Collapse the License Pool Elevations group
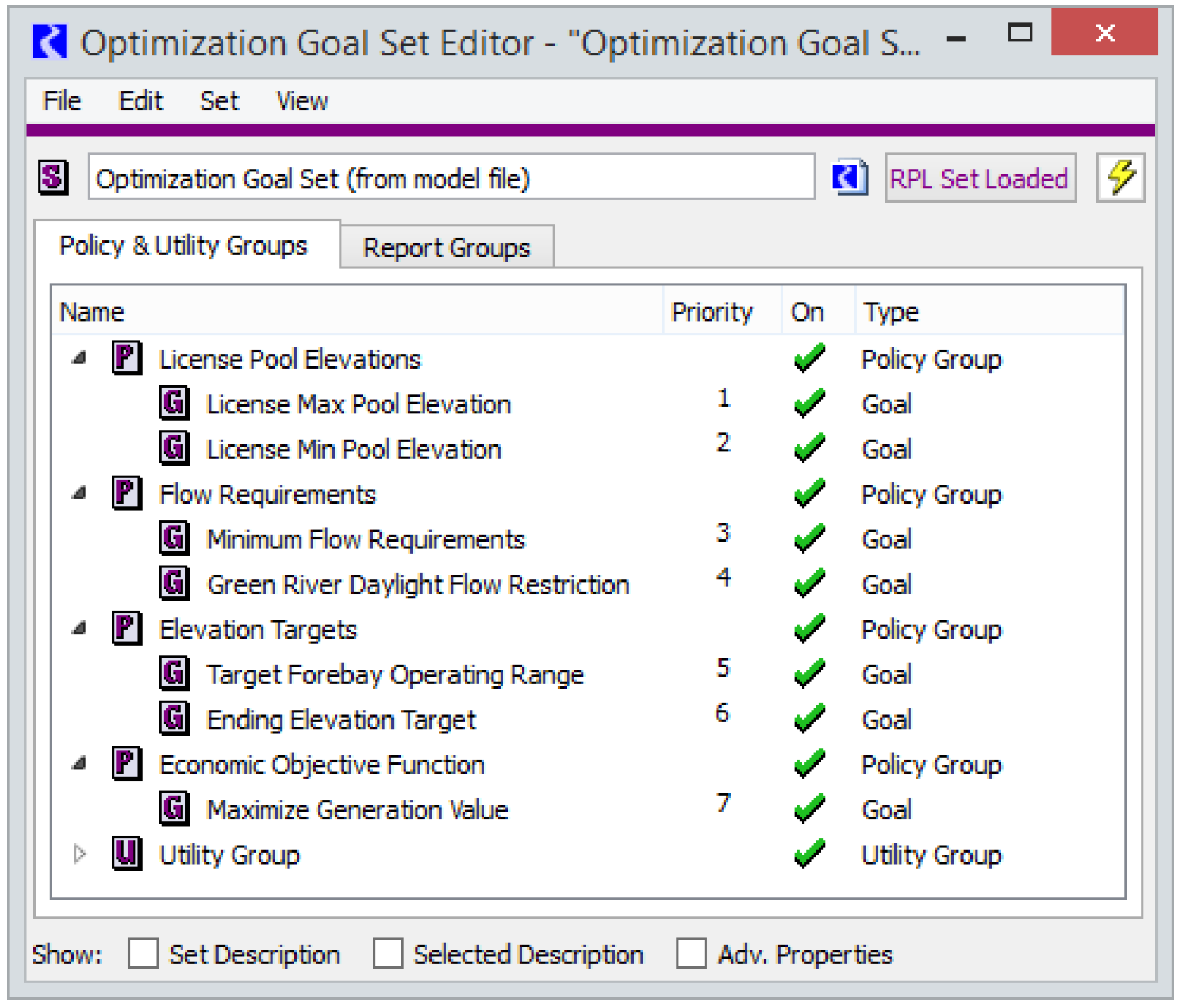Viewport: 1179px width, 1008px height. point(79,358)
